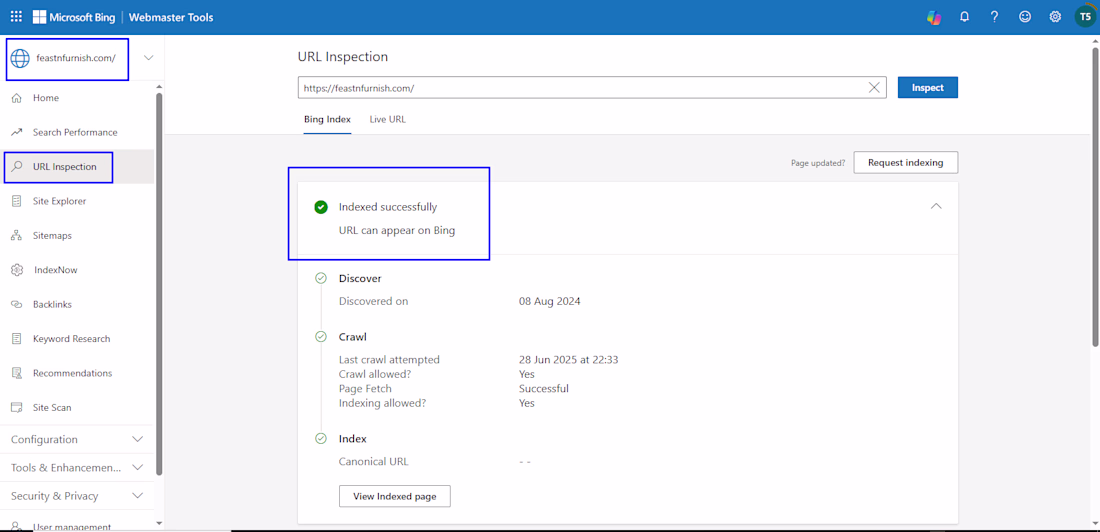
Task: Collapse the Indexed successfully panel
Action: (936, 206)
